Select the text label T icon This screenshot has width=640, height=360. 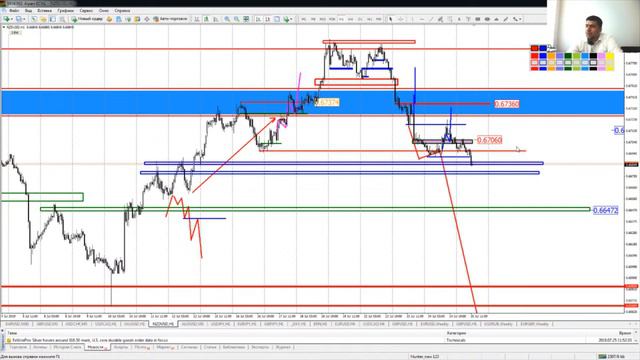(x=468, y=19)
